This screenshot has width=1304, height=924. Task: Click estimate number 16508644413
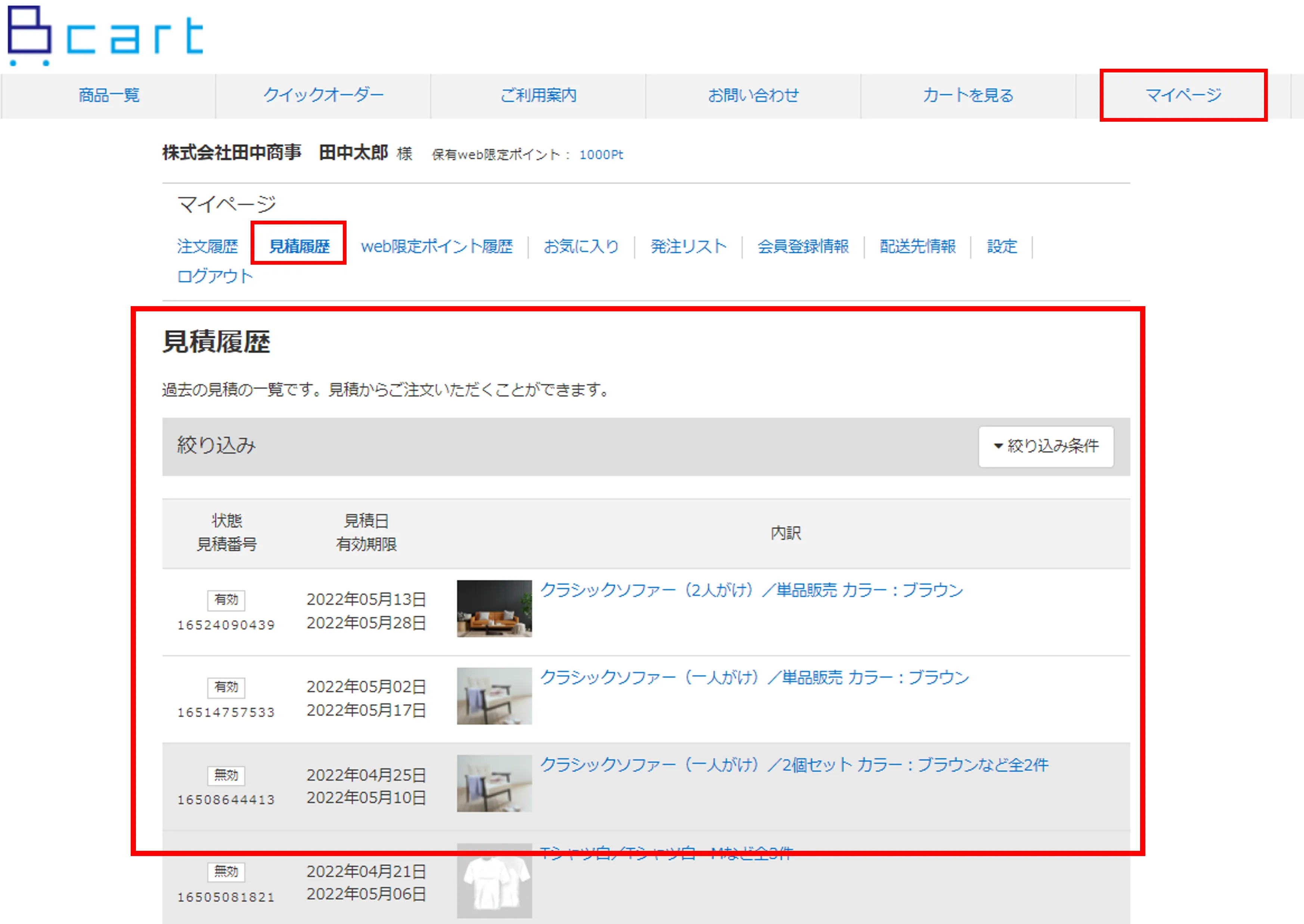point(226,800)
